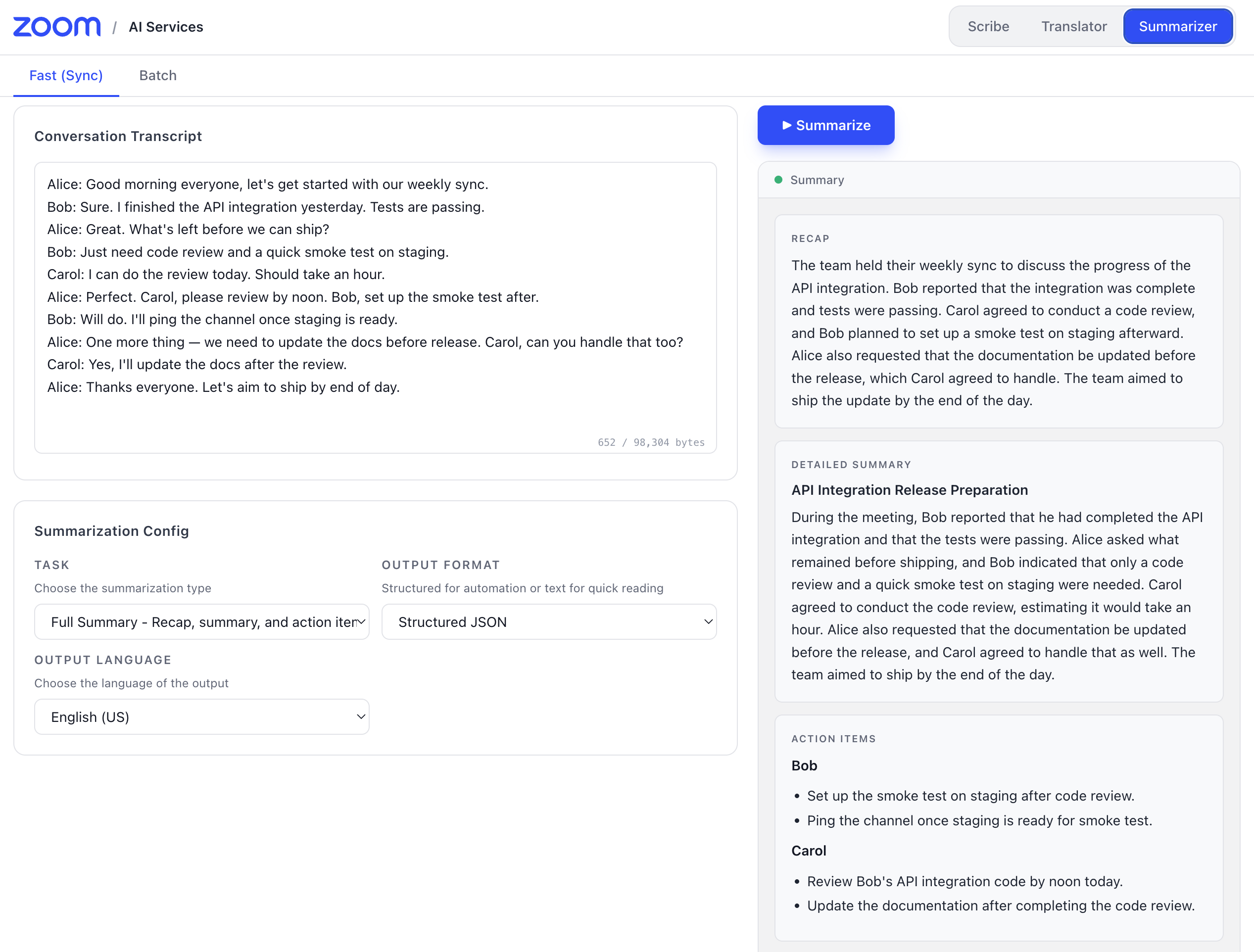Open the Batch tab
Image resolution: width=1254 pixels, height=952 pixels.
pos(157,75)
